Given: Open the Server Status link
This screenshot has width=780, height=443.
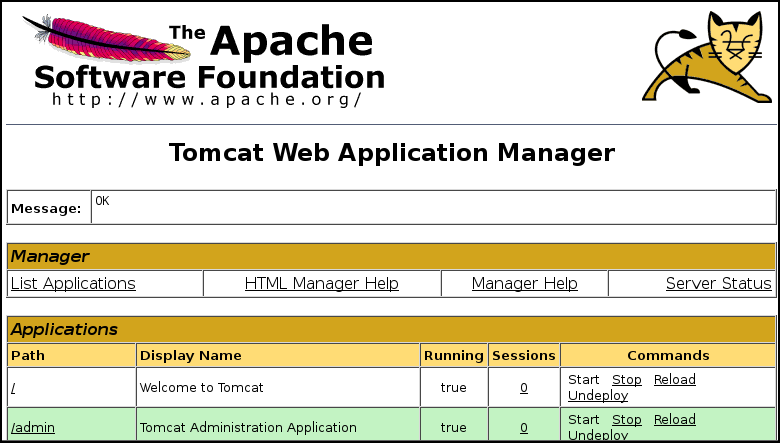Looking at the screenshot, I should [x=719, y=283].
